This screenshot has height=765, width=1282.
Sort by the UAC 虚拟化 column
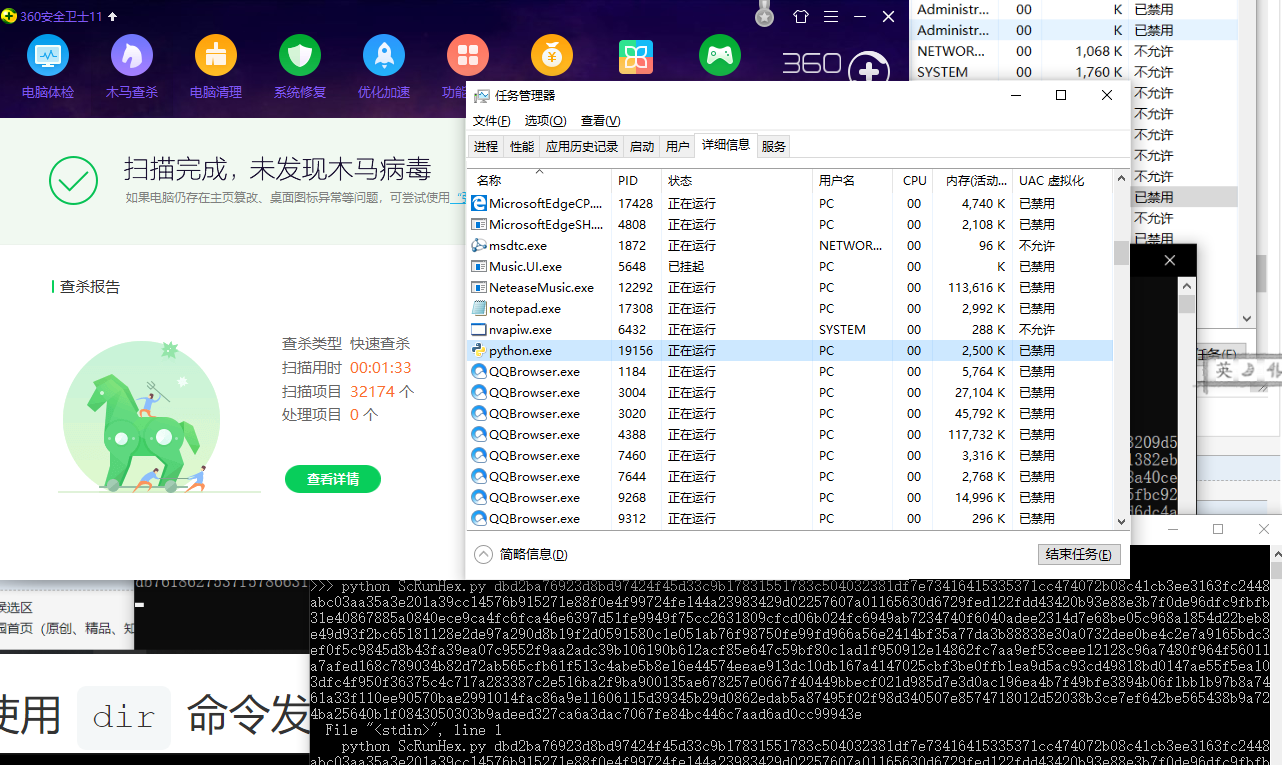1062,181
